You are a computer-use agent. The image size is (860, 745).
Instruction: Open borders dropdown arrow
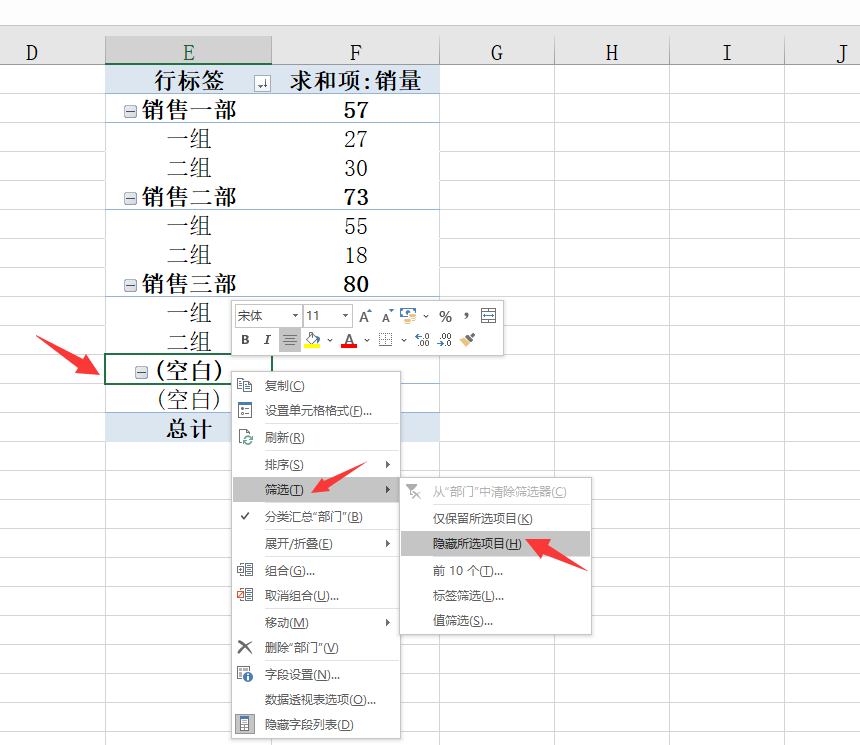[x=404, y=341]
